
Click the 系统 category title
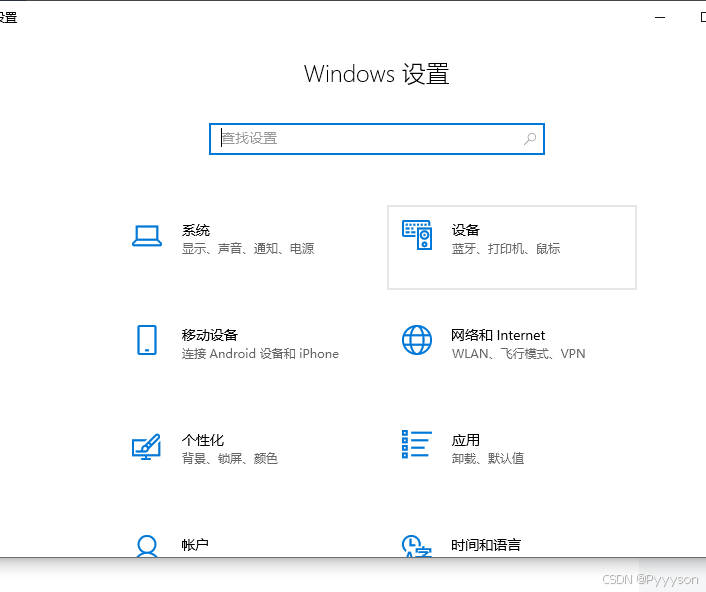click(196, 230)
